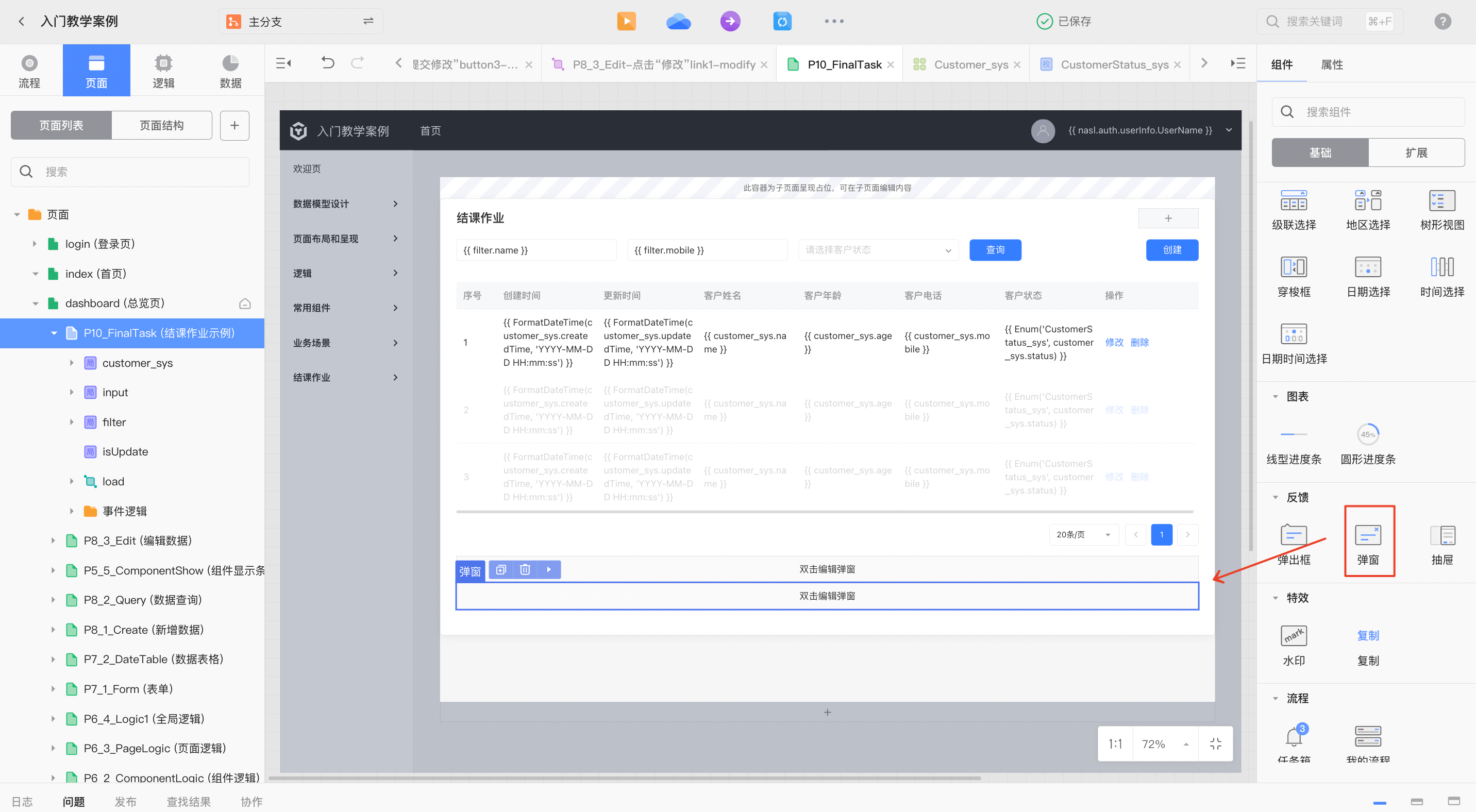This screenshot has height=812, width=1476.
Task: Switch to 扩展 components
Action: [x=1416, y=153]
